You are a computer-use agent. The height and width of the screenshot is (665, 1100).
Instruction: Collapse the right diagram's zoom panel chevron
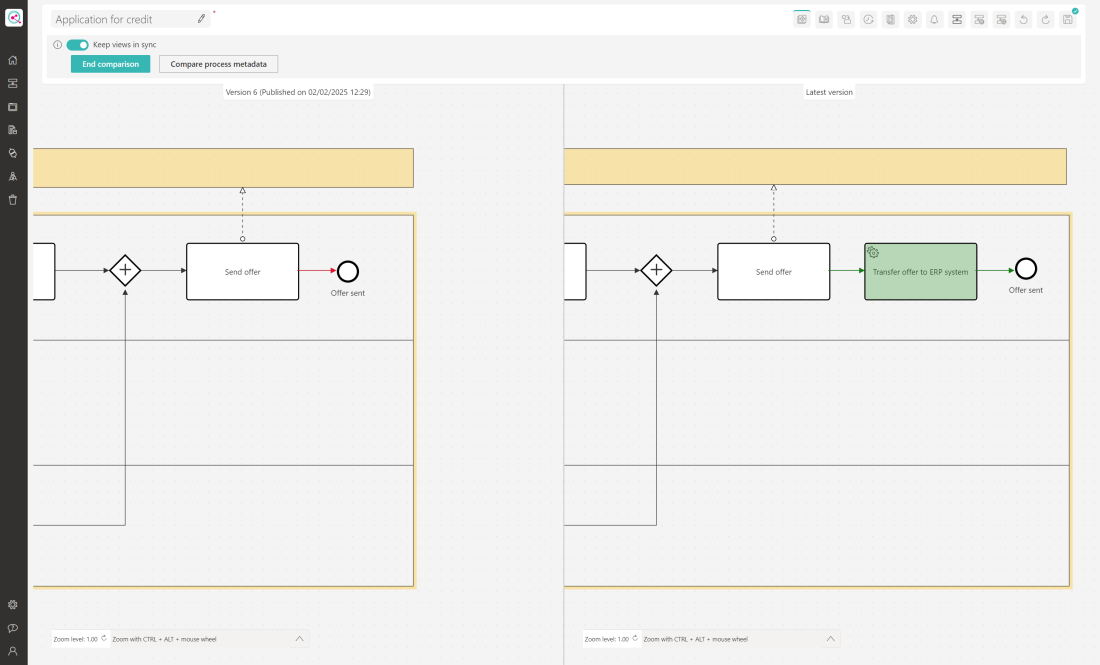pos(830,638)
